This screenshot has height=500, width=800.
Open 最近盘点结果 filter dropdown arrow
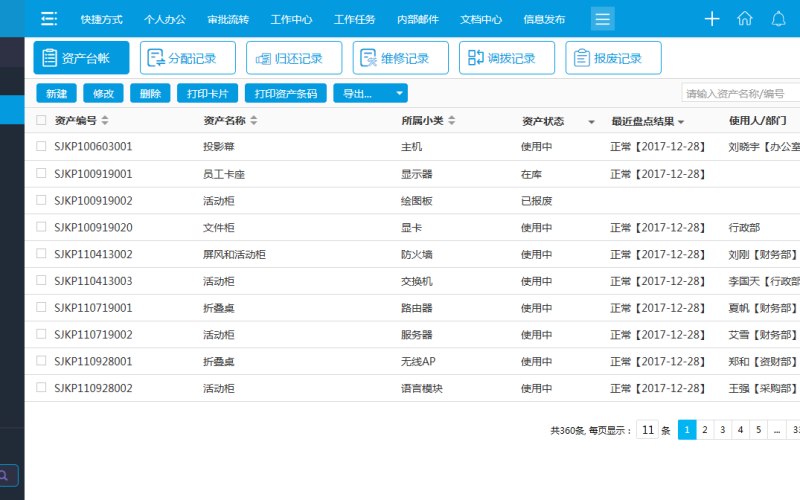pyautogui.click(x=681, y=122)
